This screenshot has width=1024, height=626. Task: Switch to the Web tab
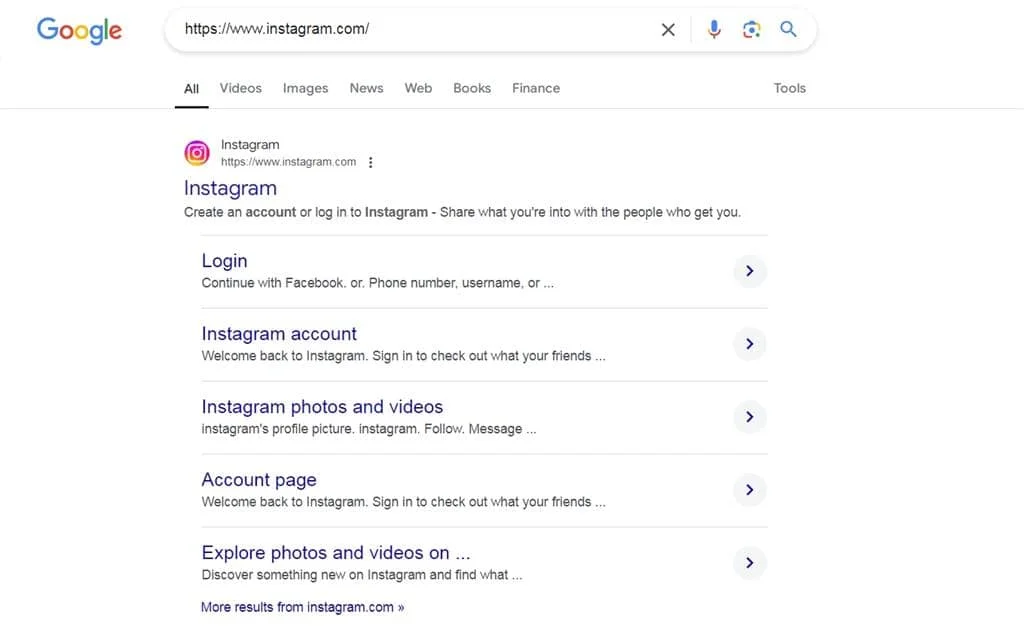[418, 88]
